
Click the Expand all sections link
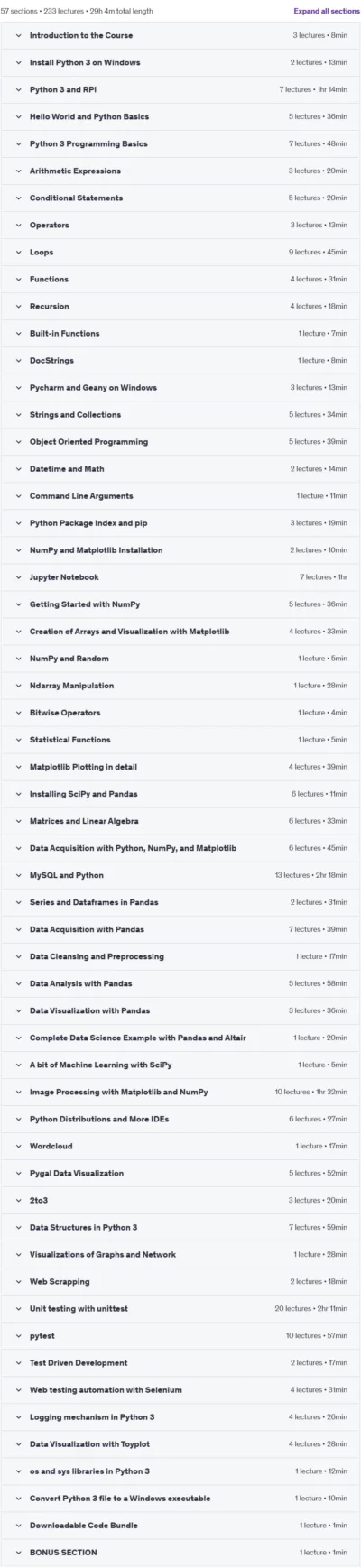pyautogui.click(x=326, y=11)
